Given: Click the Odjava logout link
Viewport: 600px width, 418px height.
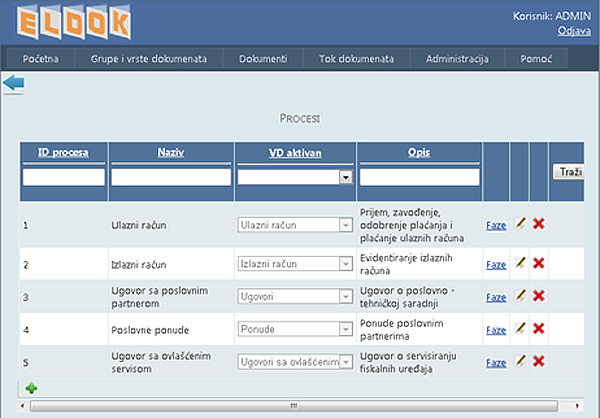Looking at the screenshot, I should (x=574, y=31).
